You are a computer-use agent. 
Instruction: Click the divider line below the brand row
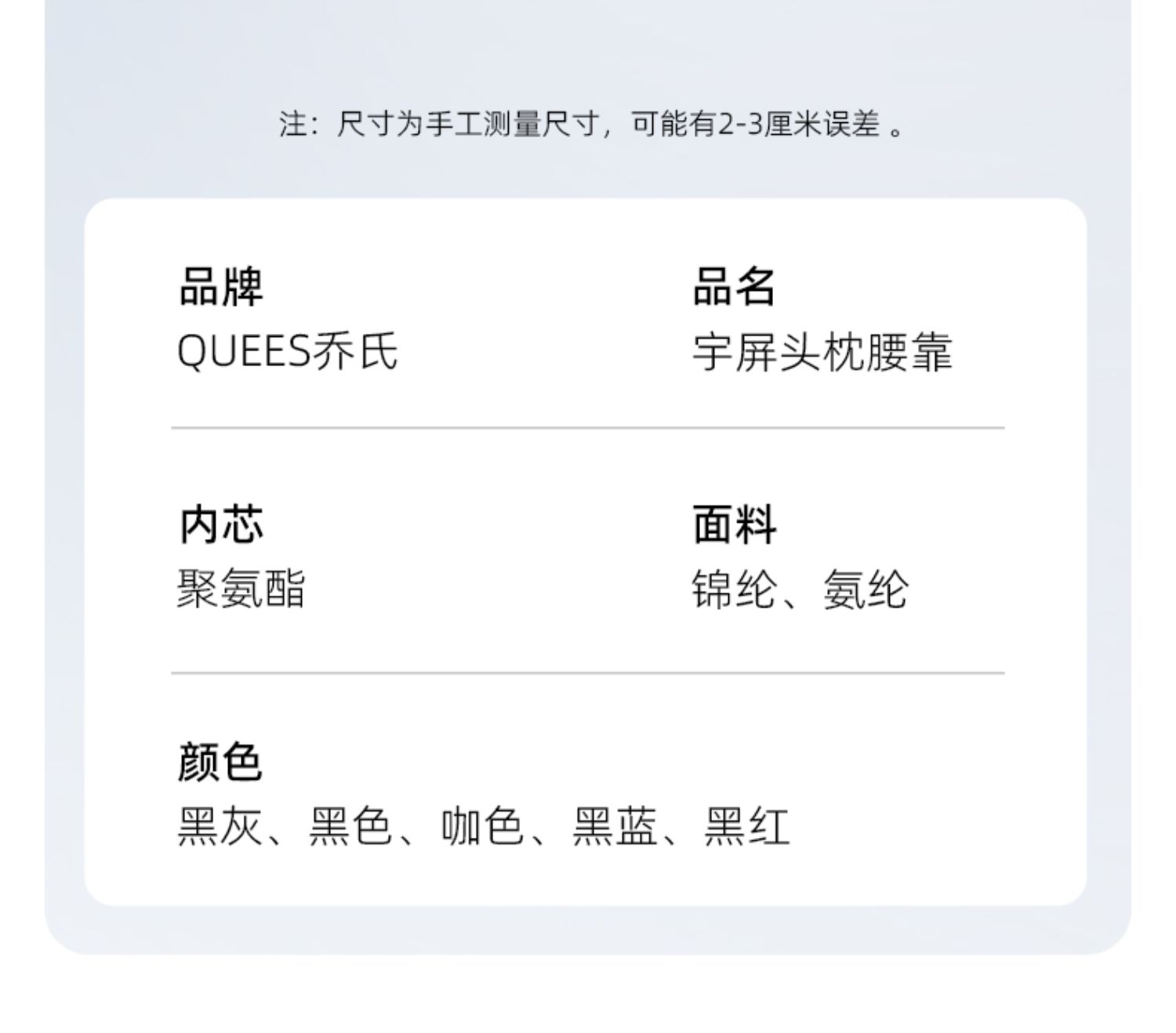(587, 428)
